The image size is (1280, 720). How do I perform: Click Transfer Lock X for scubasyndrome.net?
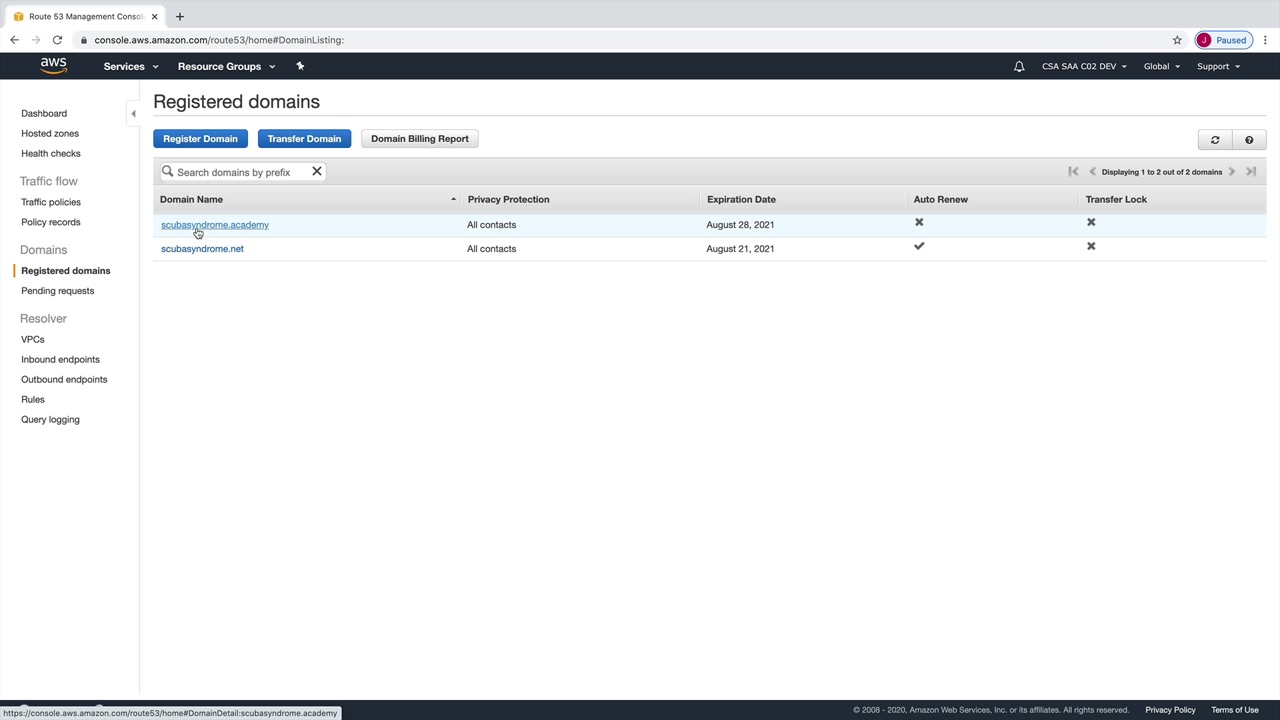coord(1091,246)
